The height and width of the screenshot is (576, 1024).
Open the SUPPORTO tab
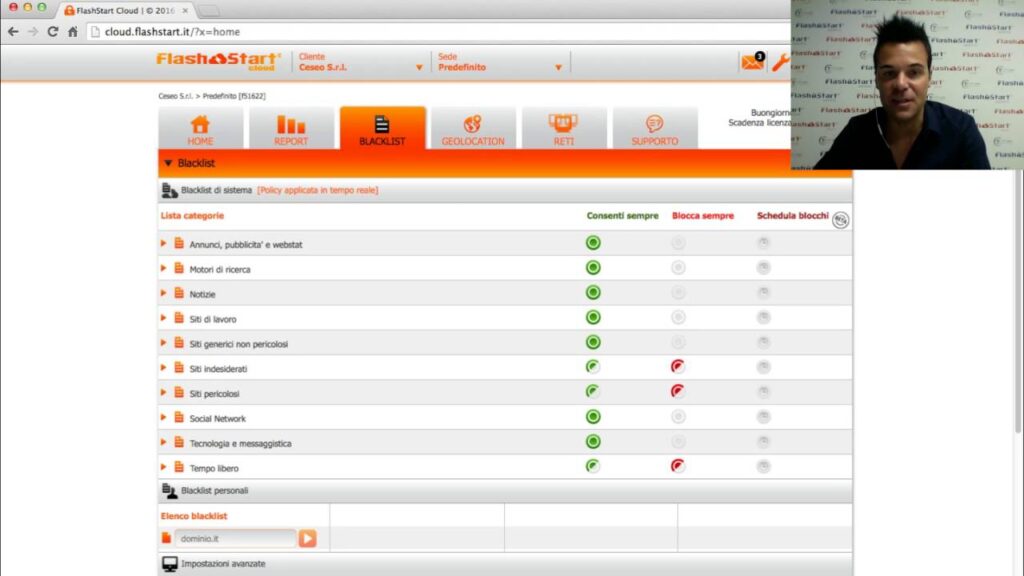click(655, 129)
